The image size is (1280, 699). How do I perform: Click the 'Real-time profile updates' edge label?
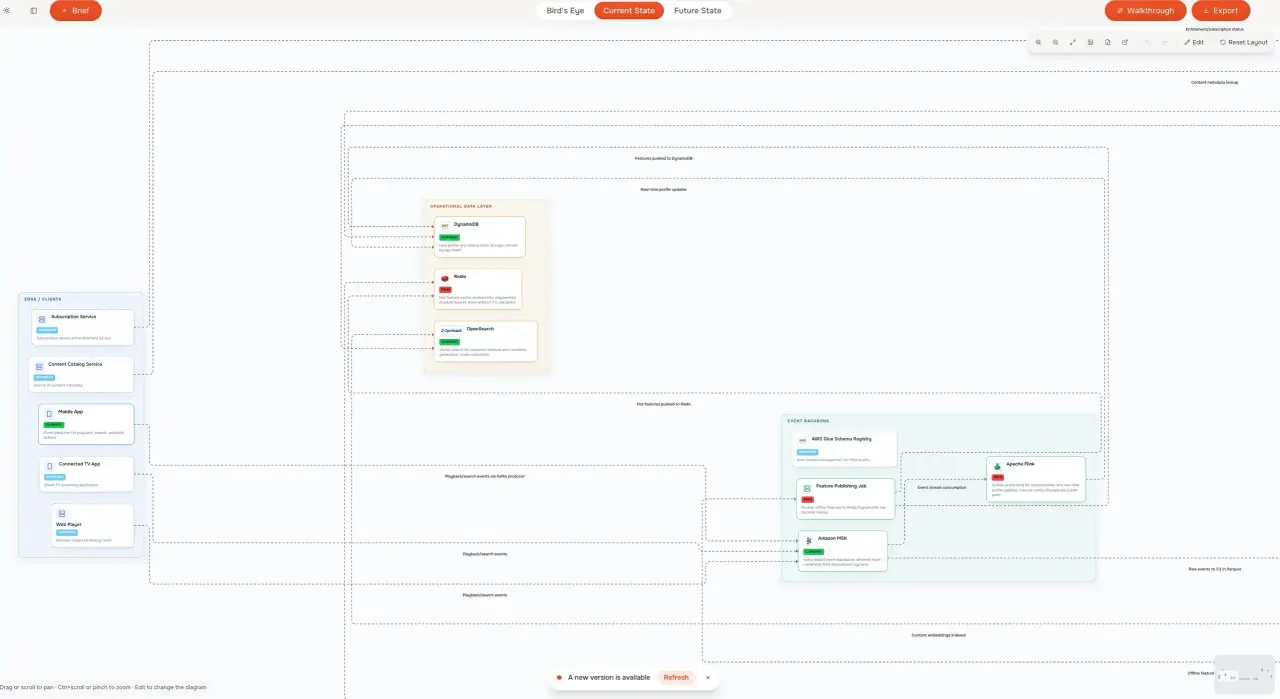tap(663, 189)
